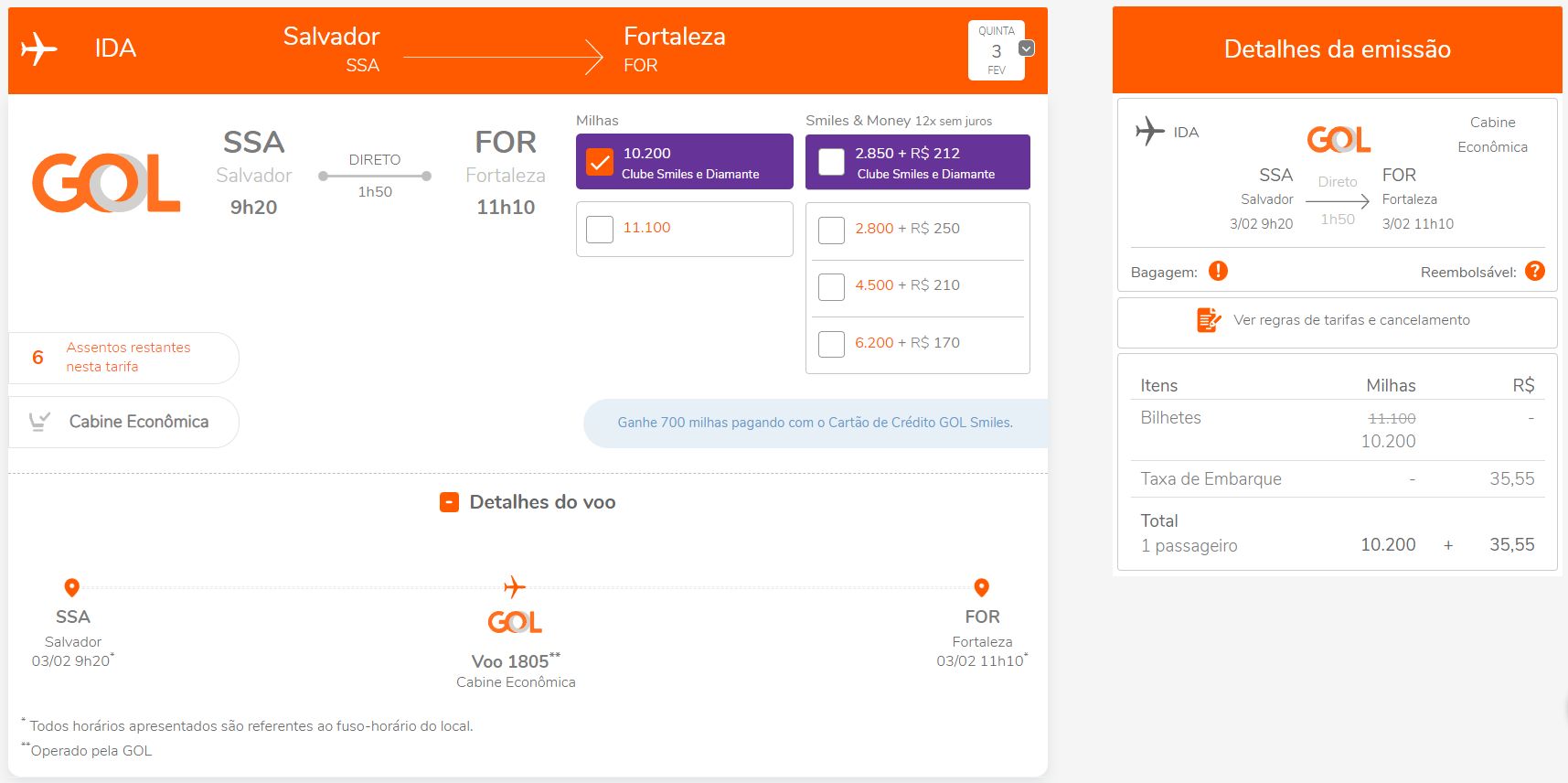Click the SSA departure location pin icon

71,587
